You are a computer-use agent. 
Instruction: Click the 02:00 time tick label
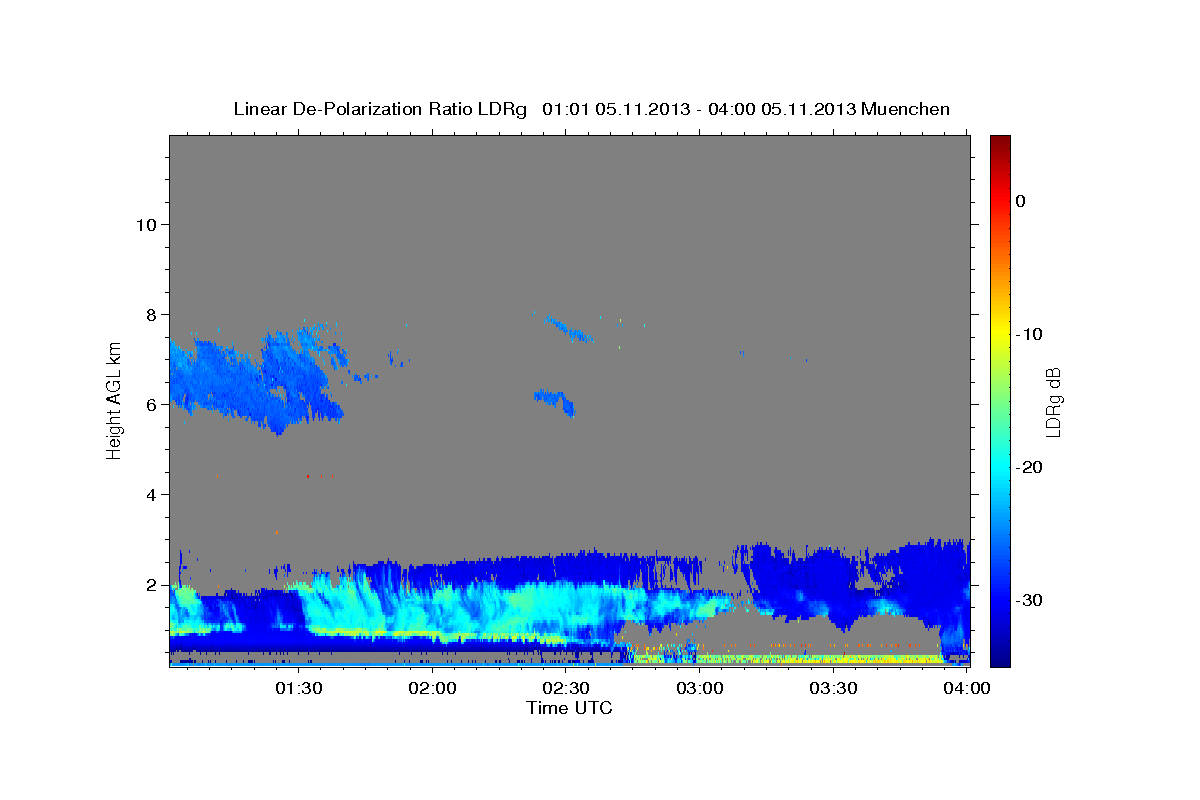tap(433, 688)
